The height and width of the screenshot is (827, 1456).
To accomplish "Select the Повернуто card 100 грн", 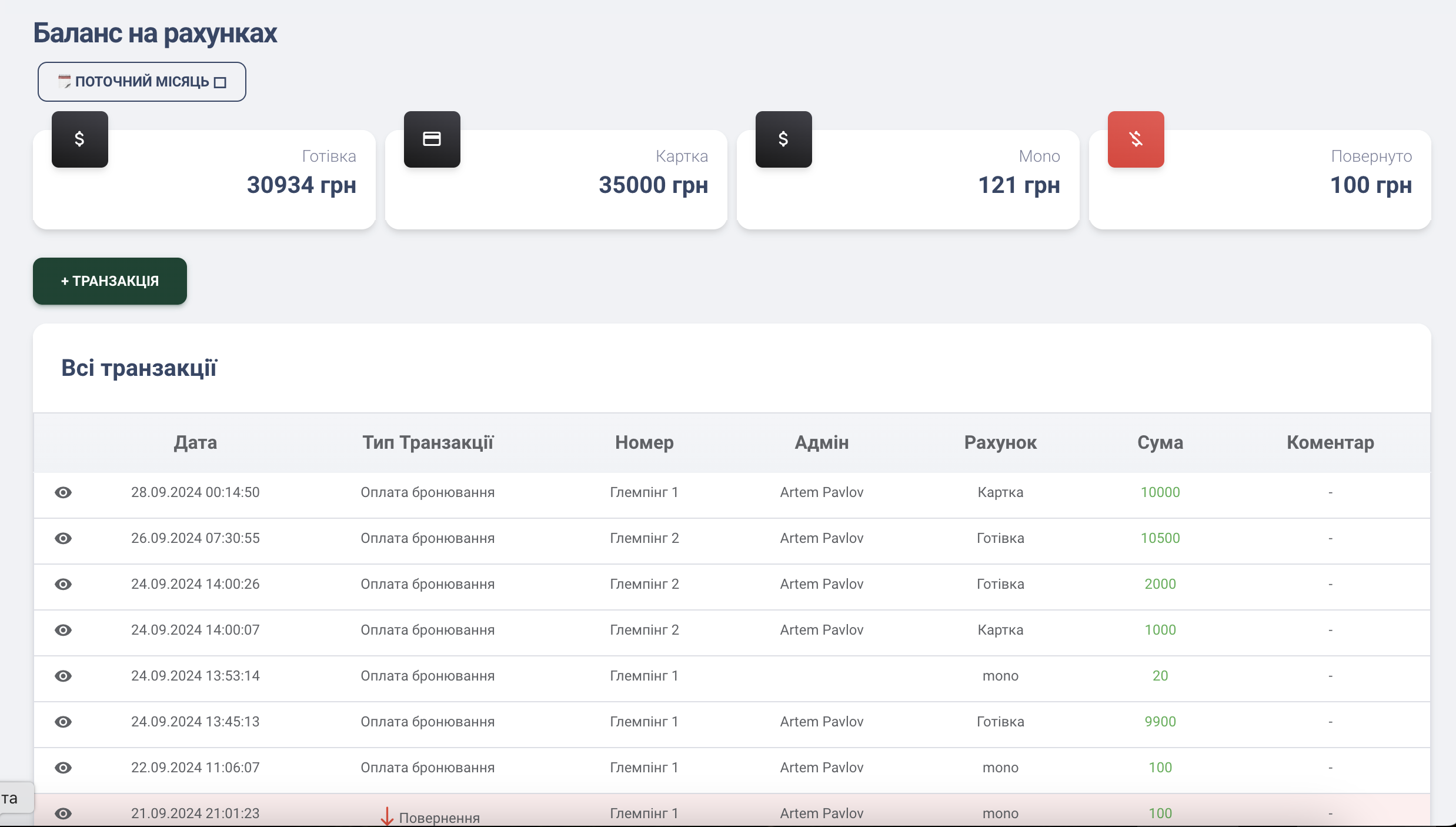I will click(x=1260, y=179).
